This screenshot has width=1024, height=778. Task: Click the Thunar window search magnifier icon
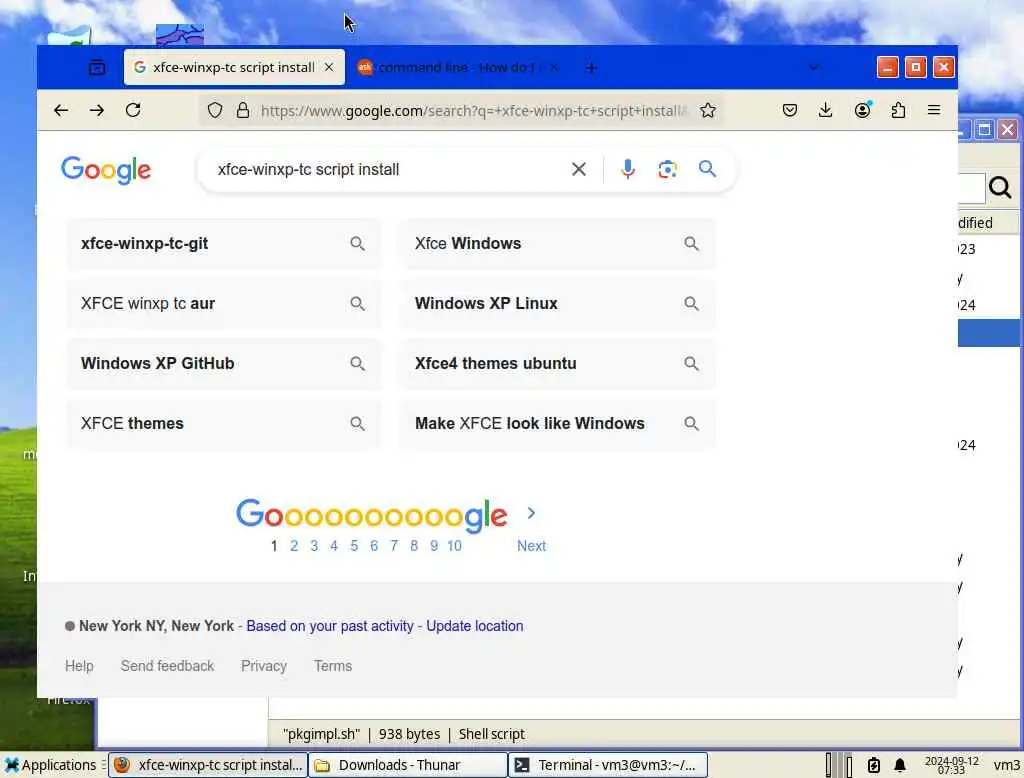pyautogui.click(x=1000, y=187)
